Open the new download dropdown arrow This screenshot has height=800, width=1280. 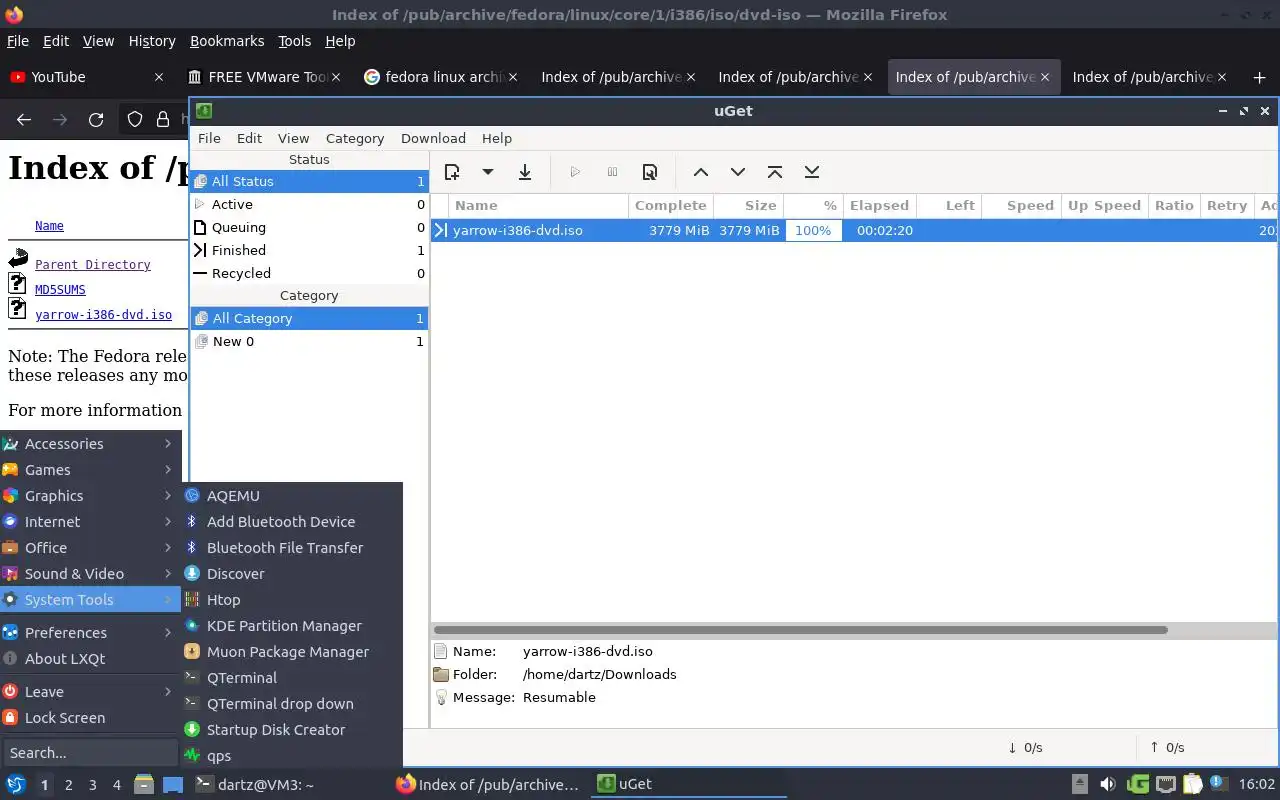(488, 172)
